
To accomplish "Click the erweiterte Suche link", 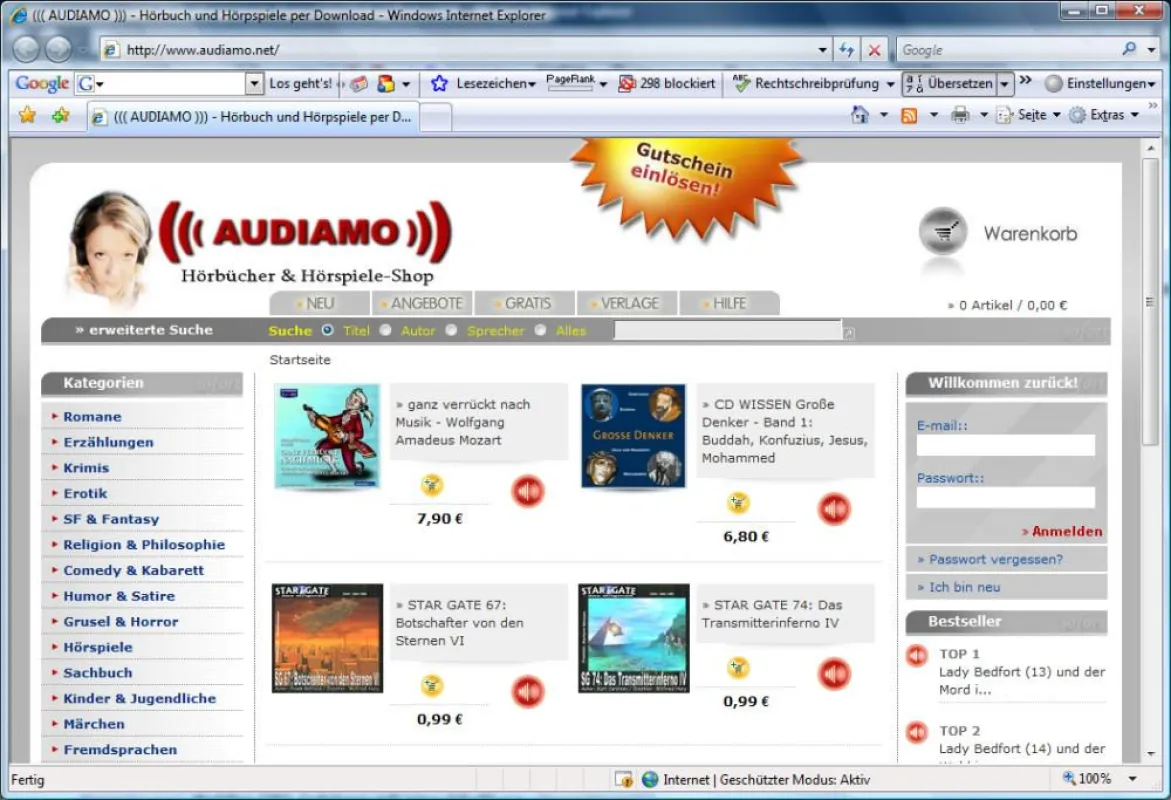I will coord(144,329).
